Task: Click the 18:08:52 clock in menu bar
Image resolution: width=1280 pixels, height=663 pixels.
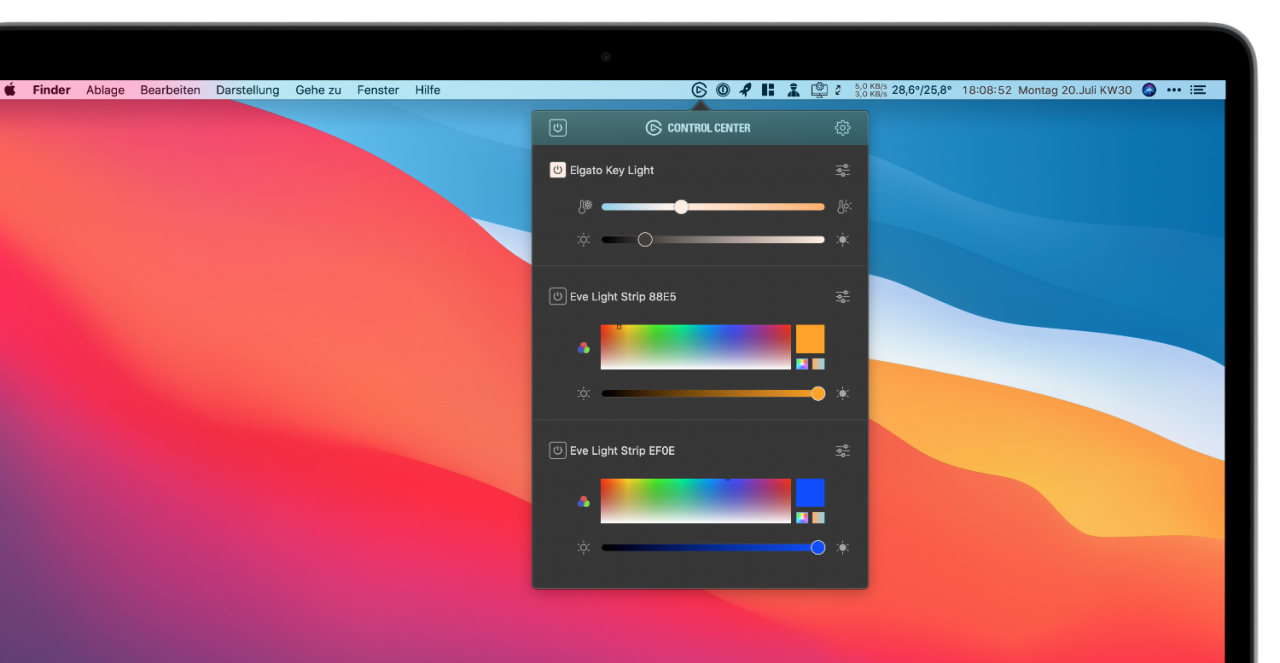Action: 987,90
